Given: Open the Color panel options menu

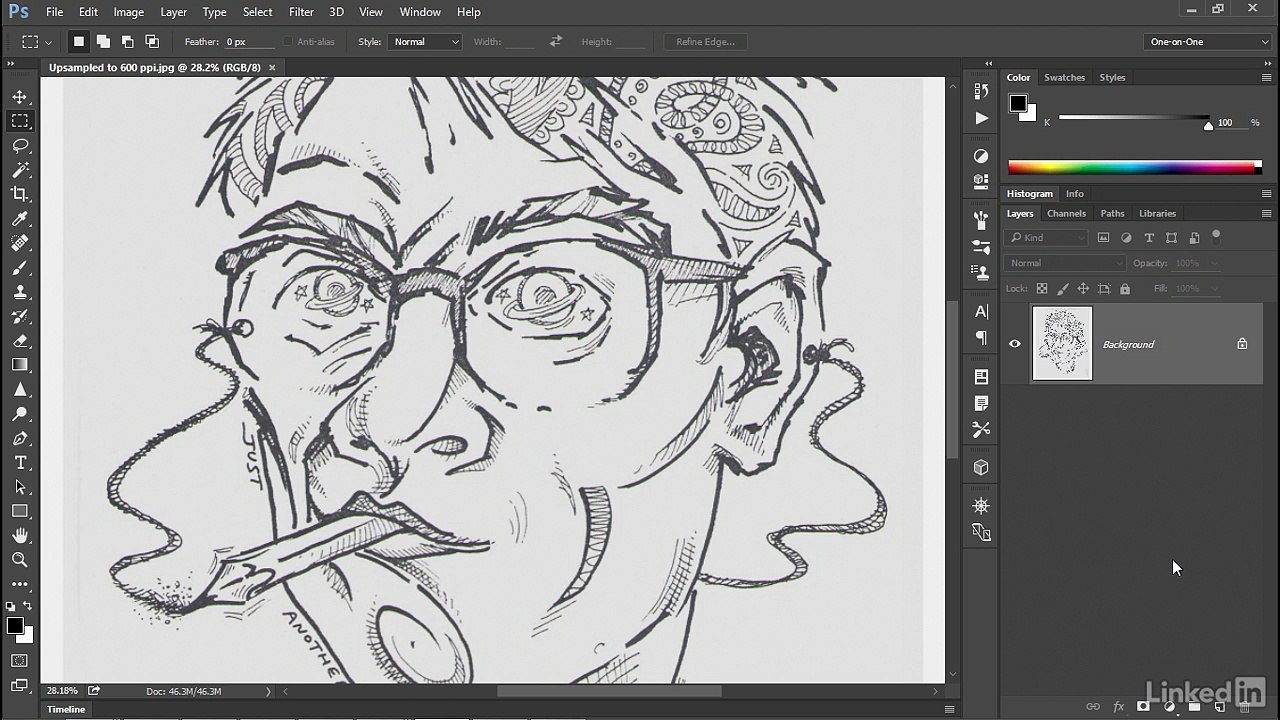Looking at the screenshot, I should pos(1266,77).
